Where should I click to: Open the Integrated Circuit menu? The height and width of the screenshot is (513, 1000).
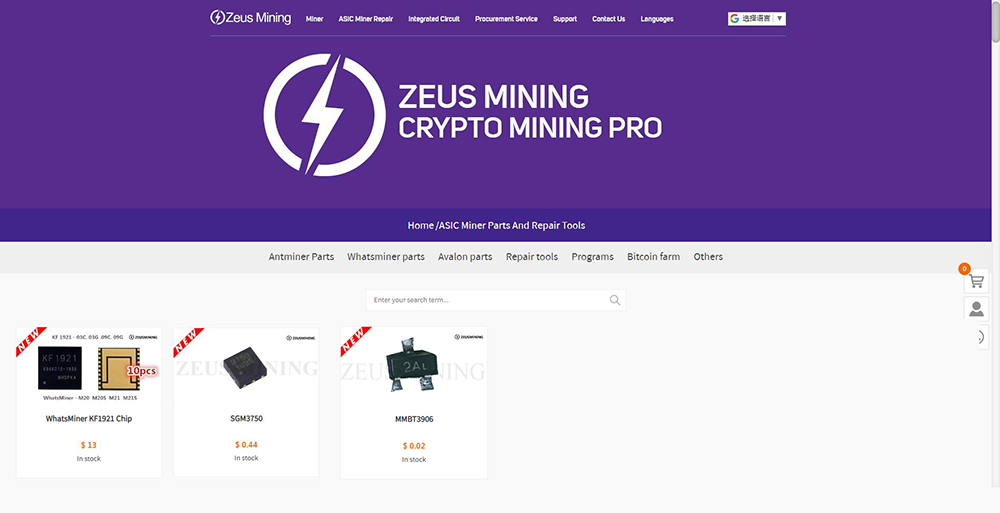tap(434, 19)
